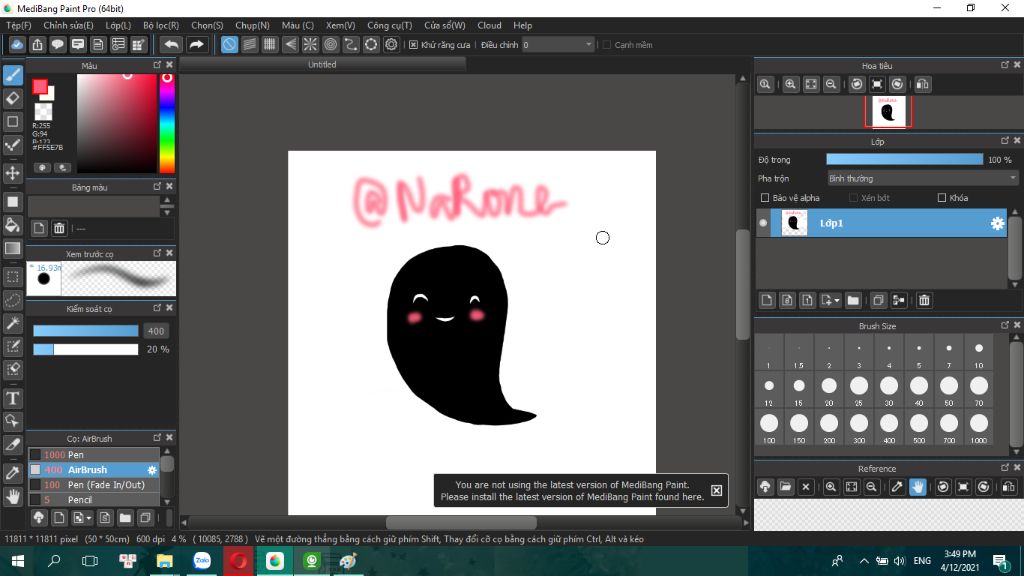The image size is (1024, 576).
Task: Enable crosshatch grid snap guide
Action: (270, 44)
